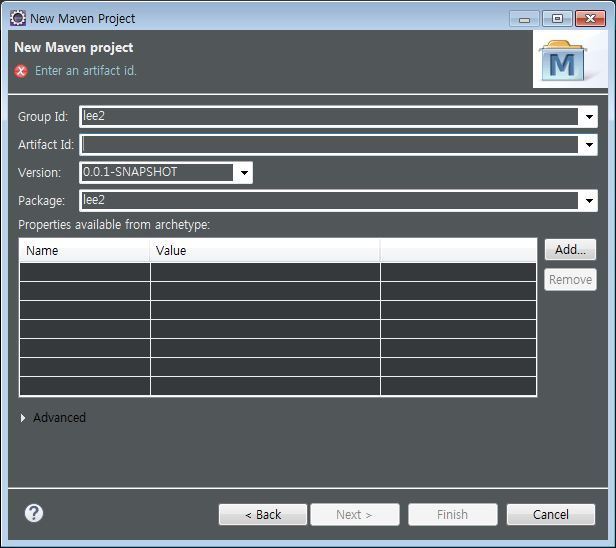Open the Version dropdown arrow

pyautogui.click(x=244, y=172)
